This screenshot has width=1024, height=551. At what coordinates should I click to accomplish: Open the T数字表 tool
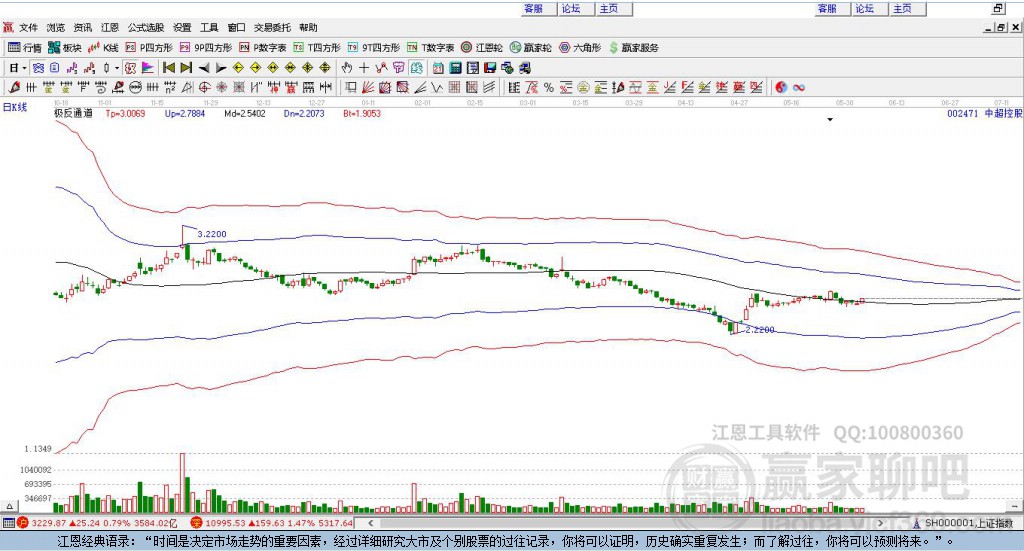tap(430, 48)
